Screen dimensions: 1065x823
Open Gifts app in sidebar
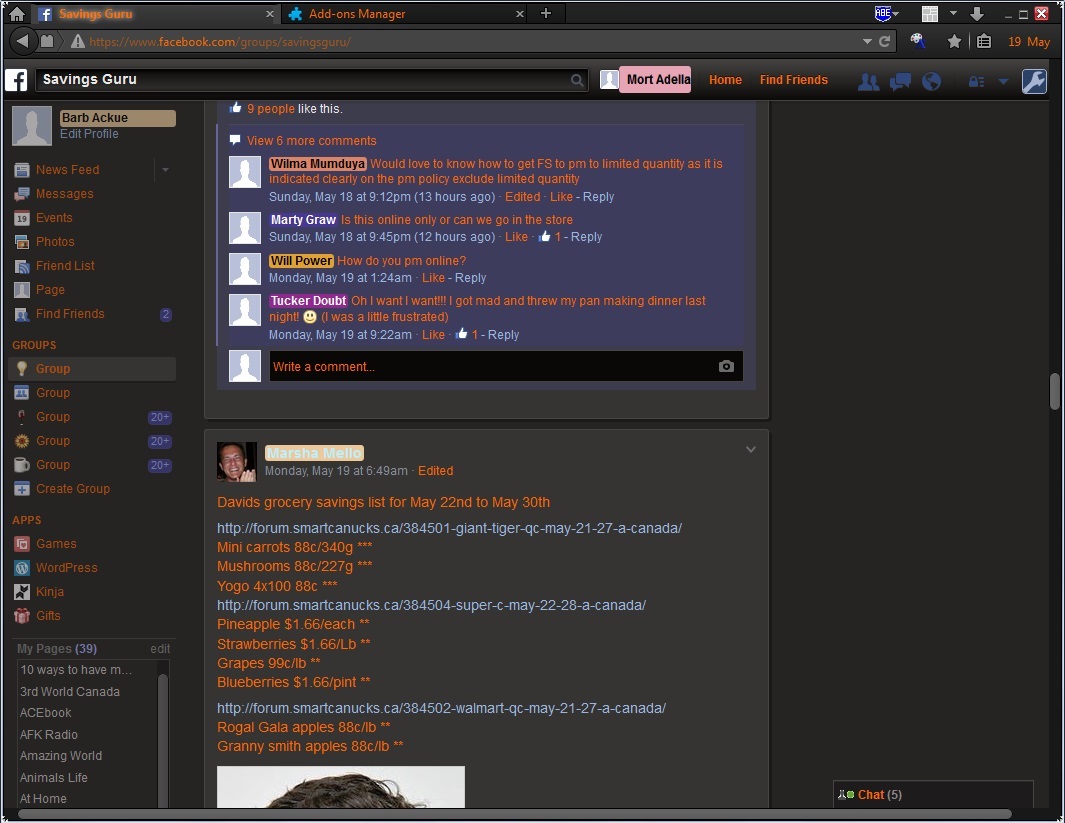[x=48, y=615]
